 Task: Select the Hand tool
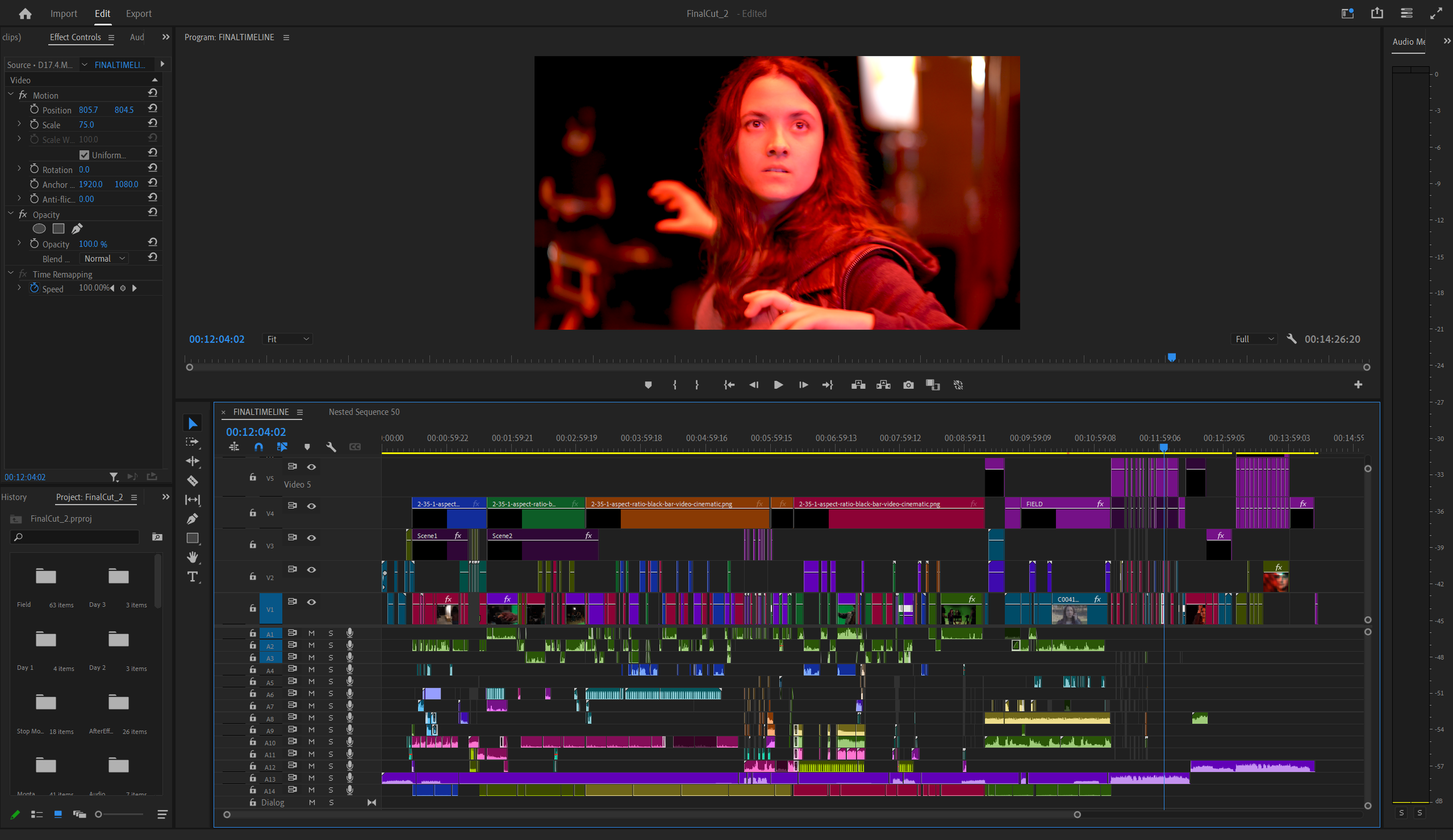pos(192,558)
